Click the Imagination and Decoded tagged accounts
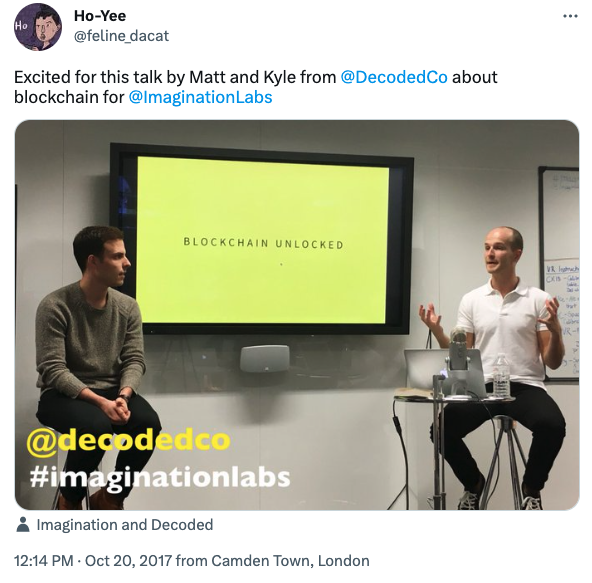The image size is (592, 583). pyautogui.click(x=125, y=525)
